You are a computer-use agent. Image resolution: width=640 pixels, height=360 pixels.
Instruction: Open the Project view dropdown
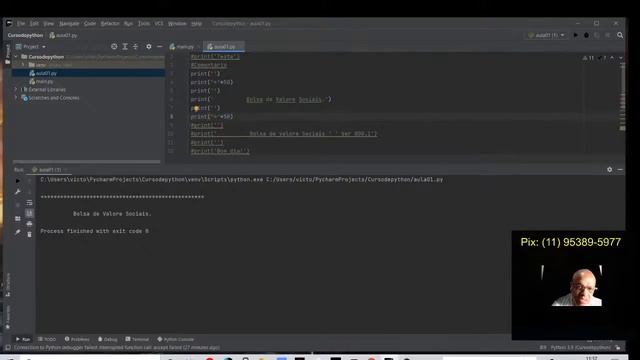point(31,47)
